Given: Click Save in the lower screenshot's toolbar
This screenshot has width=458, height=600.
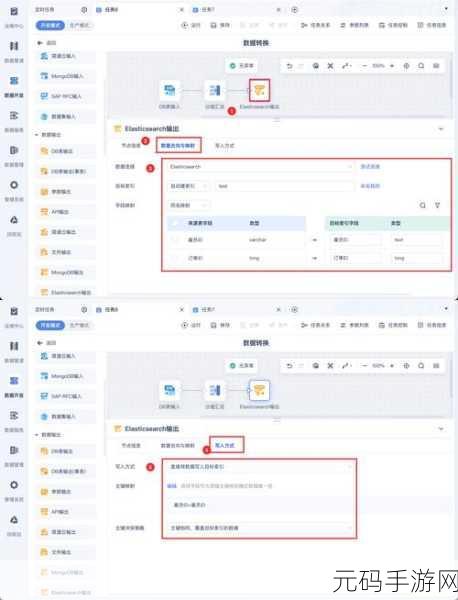Looking at the screenshot, I should click(220, 325).
